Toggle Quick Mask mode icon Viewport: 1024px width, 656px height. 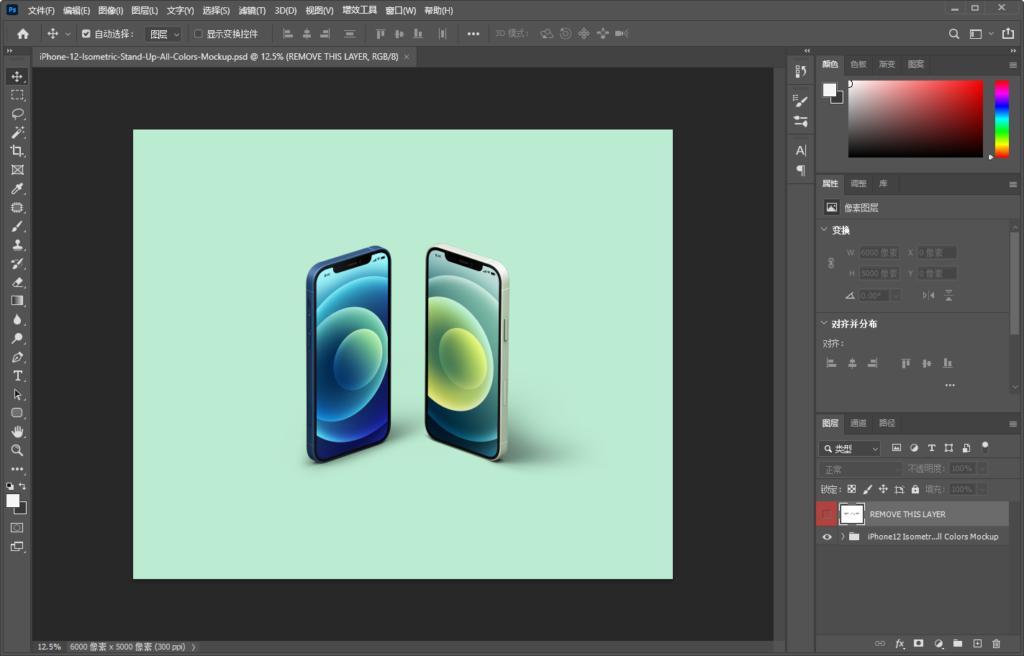coord(17,527)
